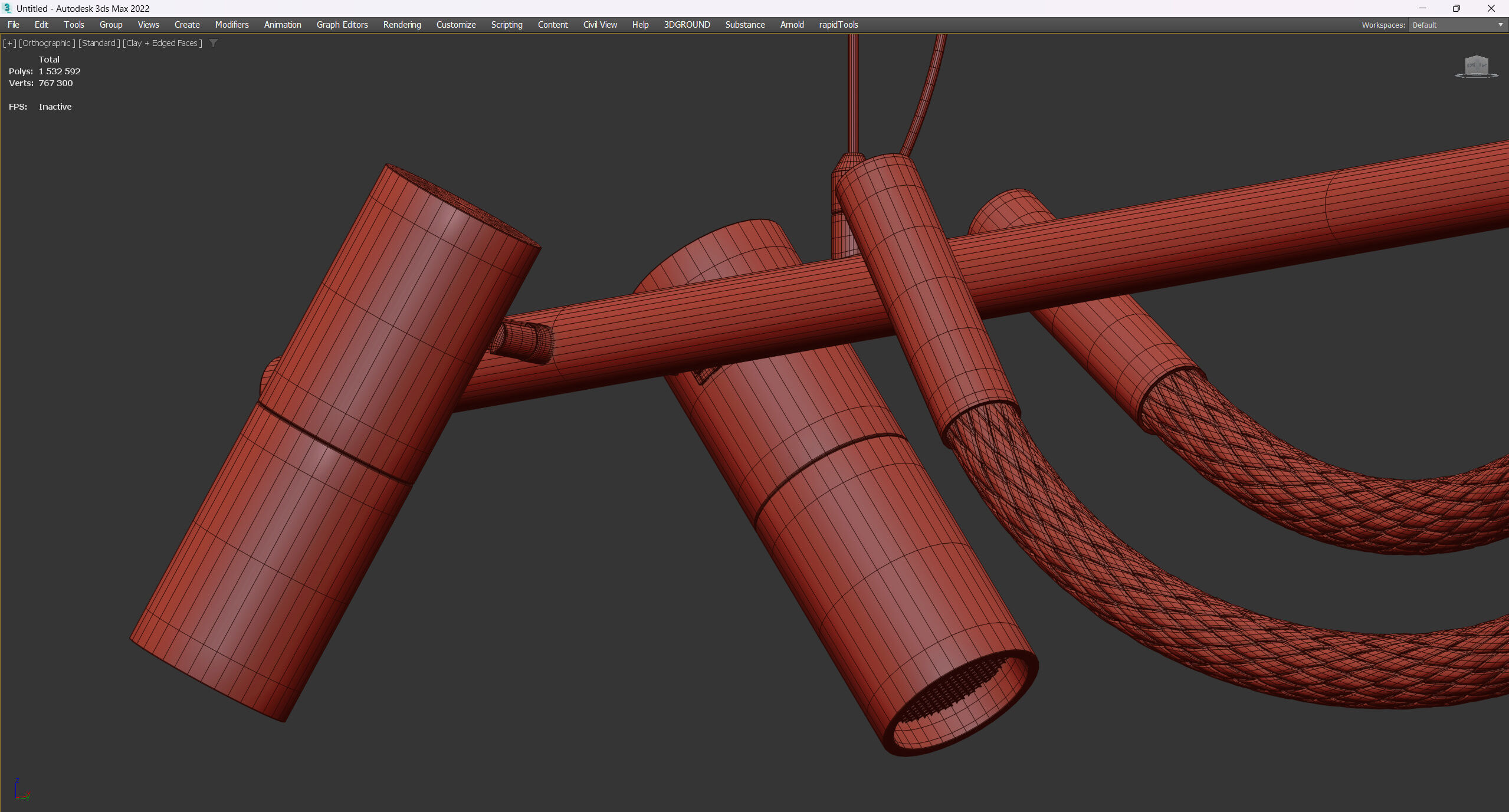
Task: Open the Scripting menu
Action: click(x=506, y=25)
